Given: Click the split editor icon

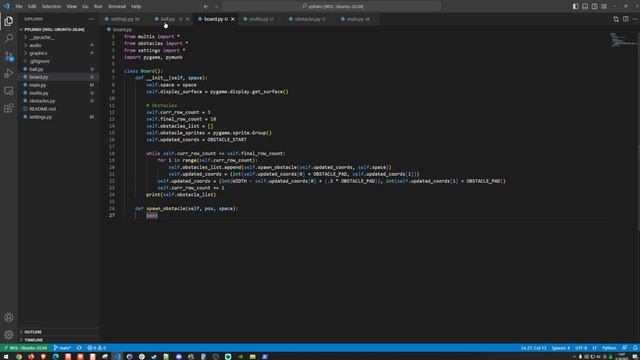Looking at the screenshot, I should point(626,19).
